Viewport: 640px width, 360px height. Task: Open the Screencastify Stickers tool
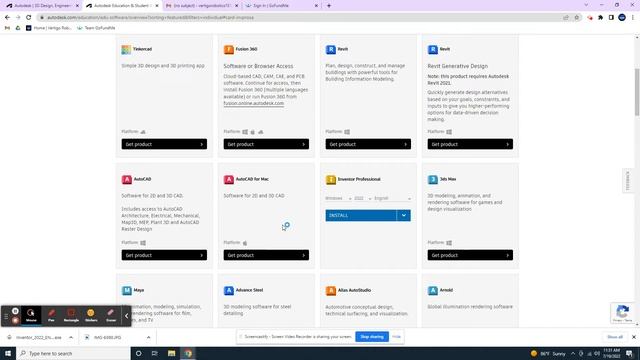(91, 316)
